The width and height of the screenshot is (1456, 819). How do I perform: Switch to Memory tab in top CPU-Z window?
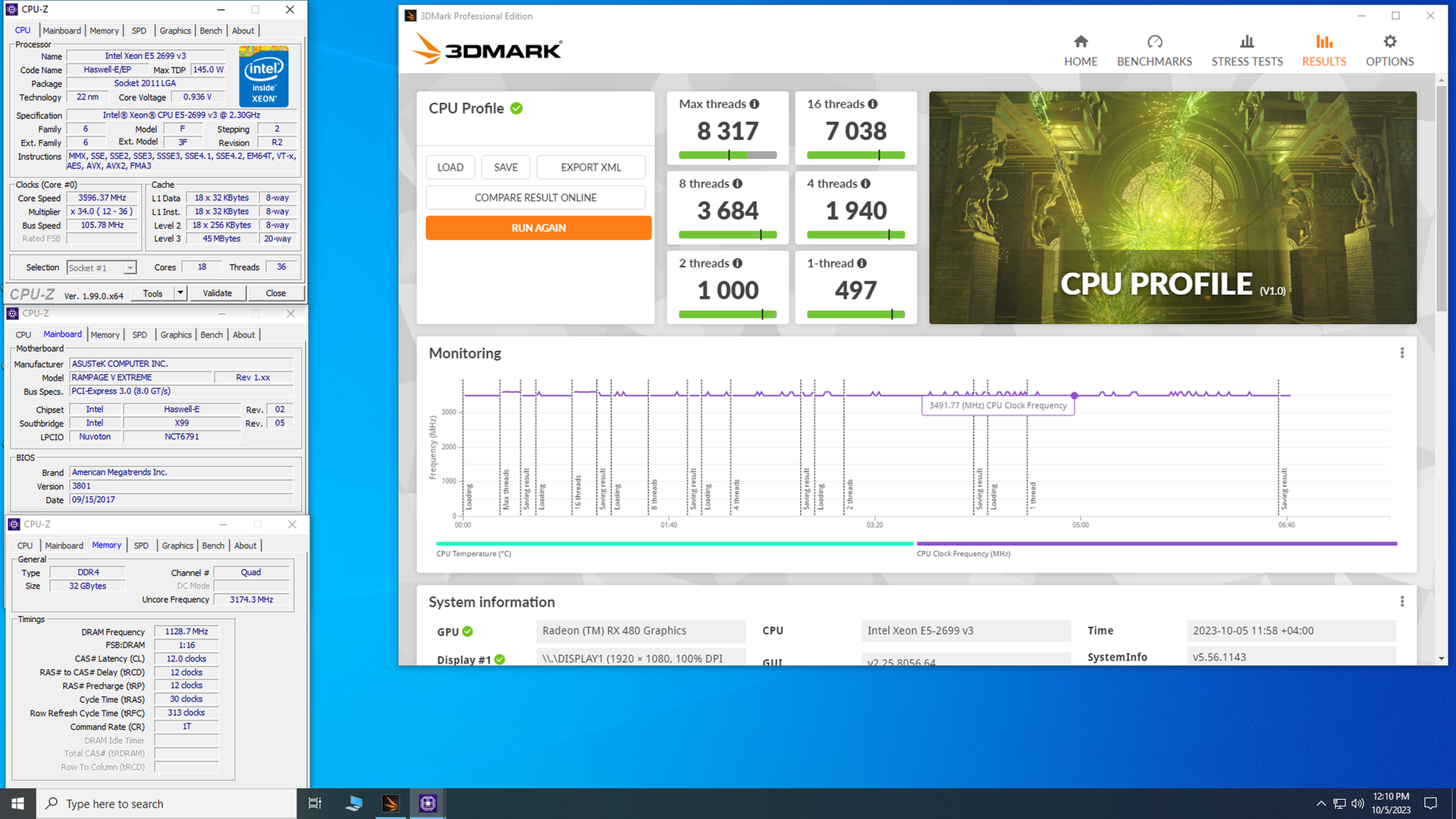(104, 30)
